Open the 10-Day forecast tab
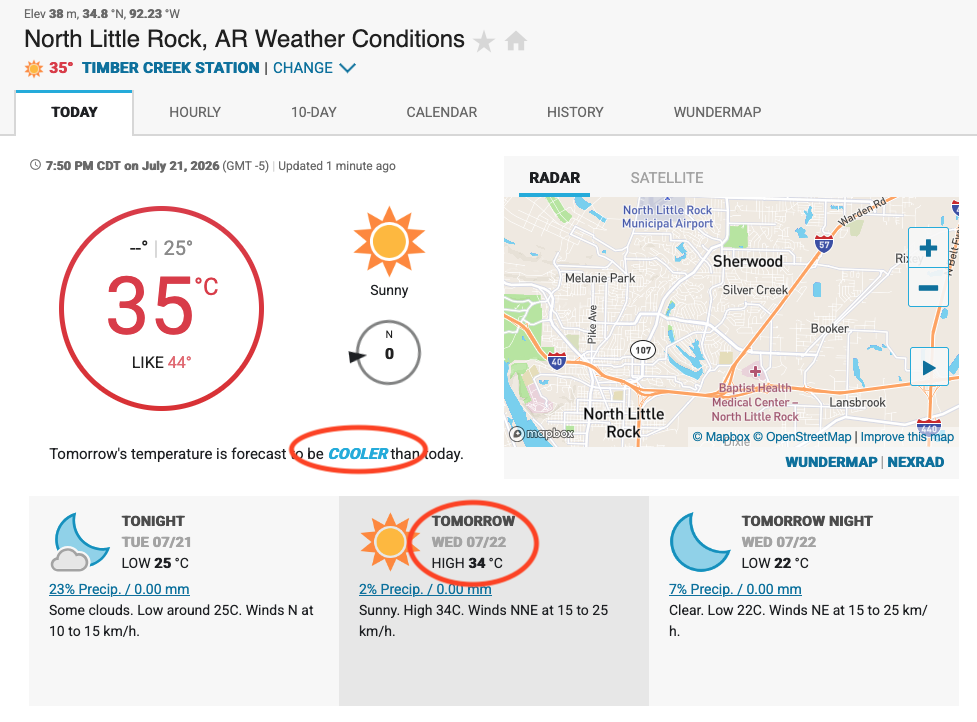Screen dimensions: 977x722 pos(313,112)
